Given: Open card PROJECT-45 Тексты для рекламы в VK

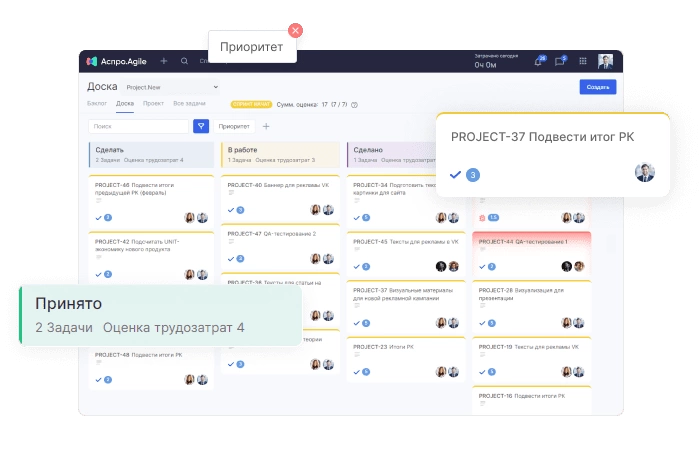Looking at the screenshot, I should 406,253.
